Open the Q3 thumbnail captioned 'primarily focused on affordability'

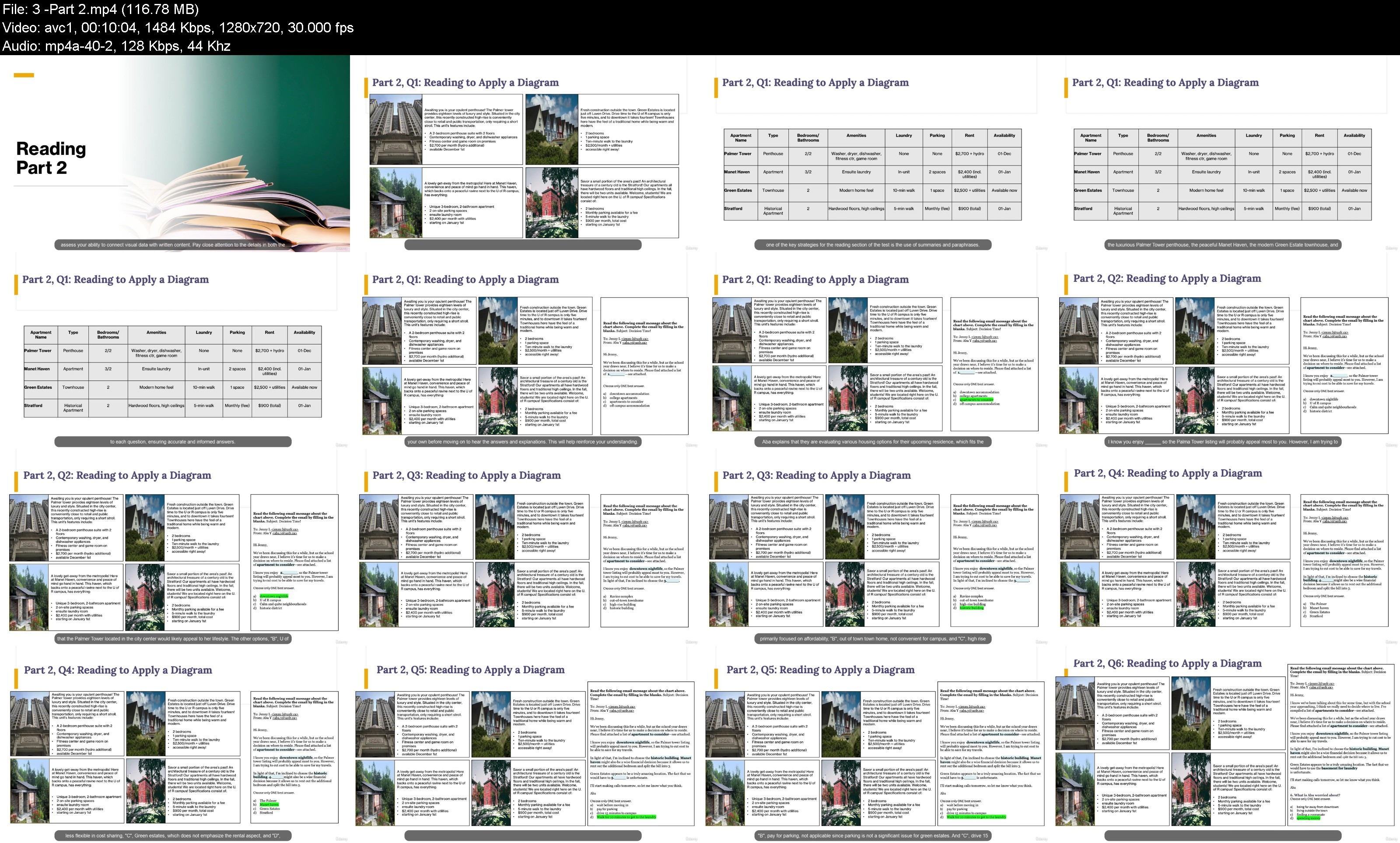(x=875, y=548)
